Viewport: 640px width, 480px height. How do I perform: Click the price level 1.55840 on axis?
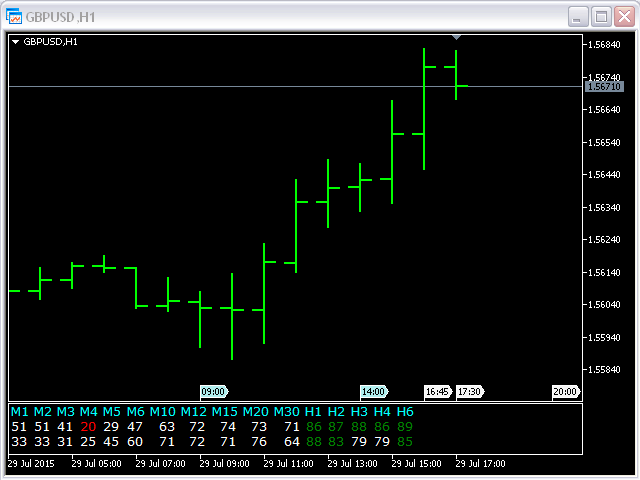[604, 370]
